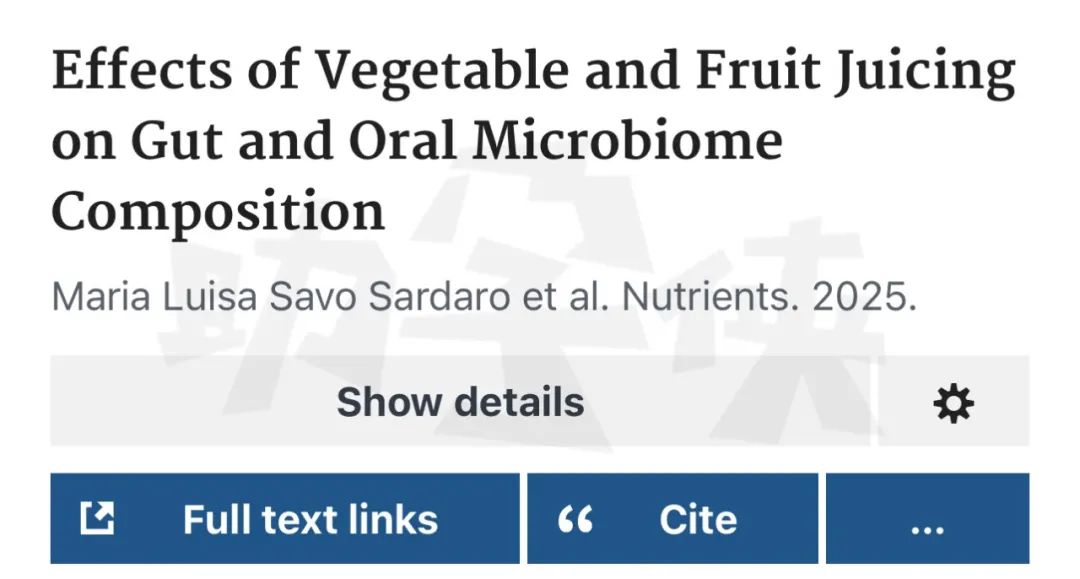Image resolution: width=1080 pixels, height=579 pixels.
Task: Click the title line "on Gut and Oral Microbiome"
Action: pos(416,142)
